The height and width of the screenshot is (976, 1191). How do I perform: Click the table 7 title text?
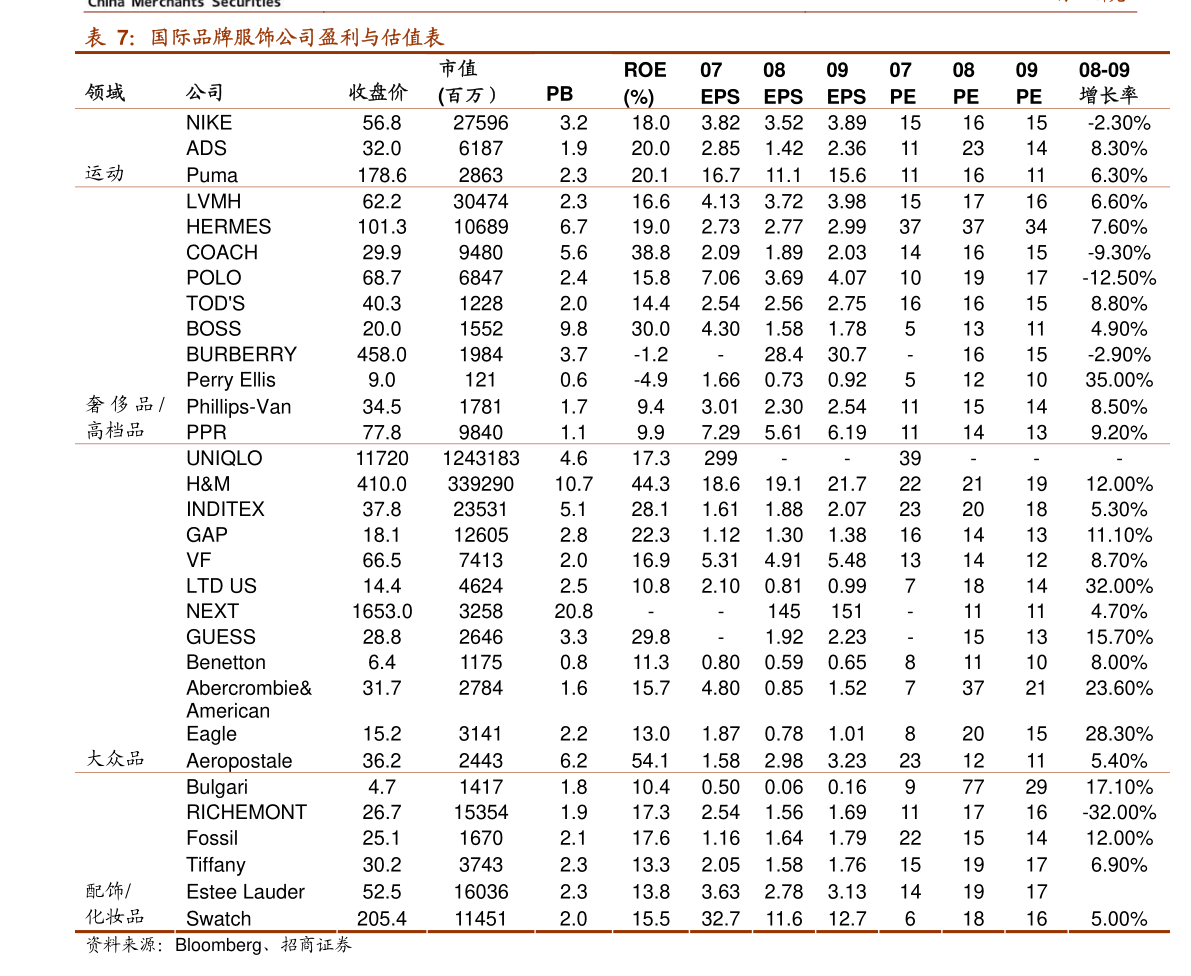(264, 37)
